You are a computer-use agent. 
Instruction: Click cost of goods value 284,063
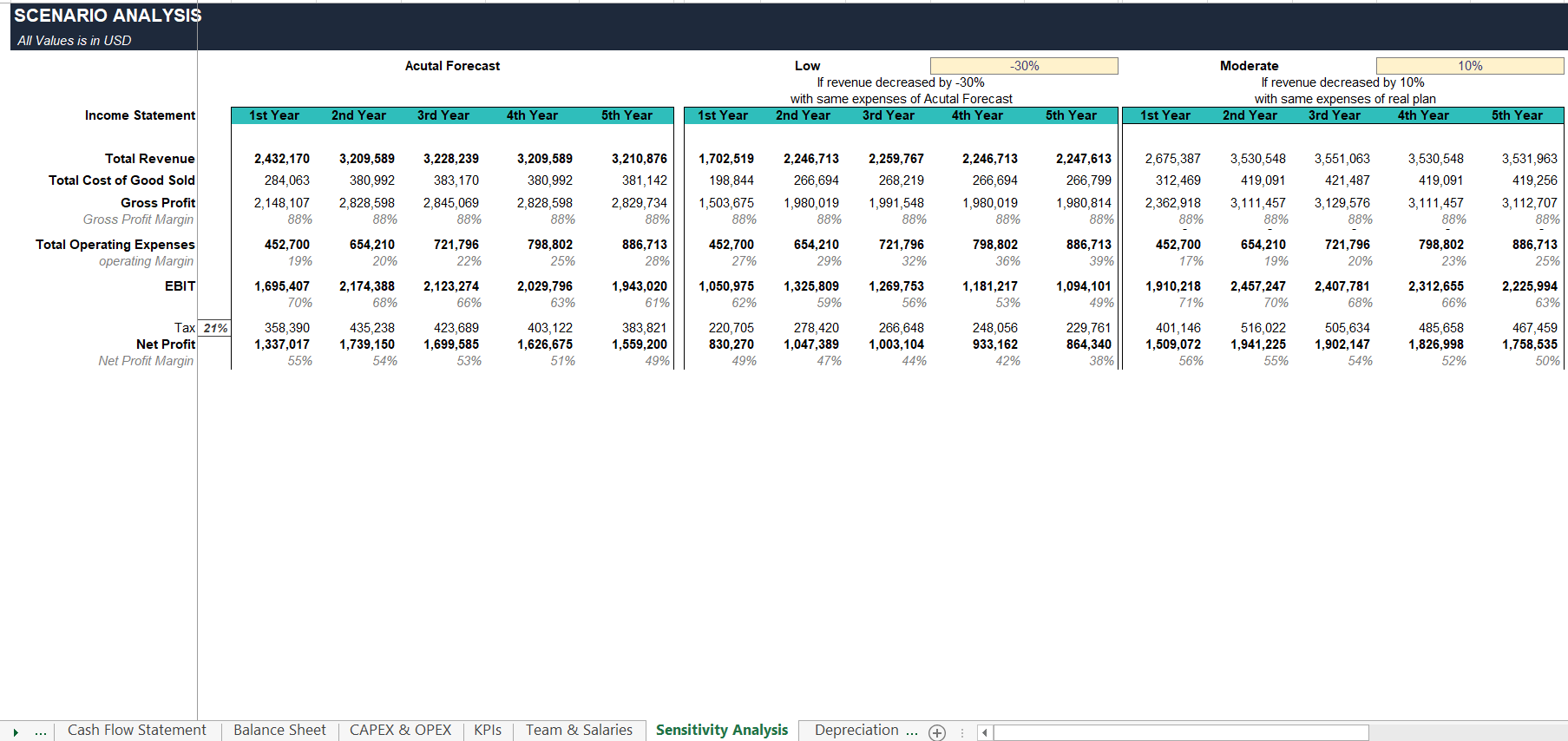coord(286,180)
